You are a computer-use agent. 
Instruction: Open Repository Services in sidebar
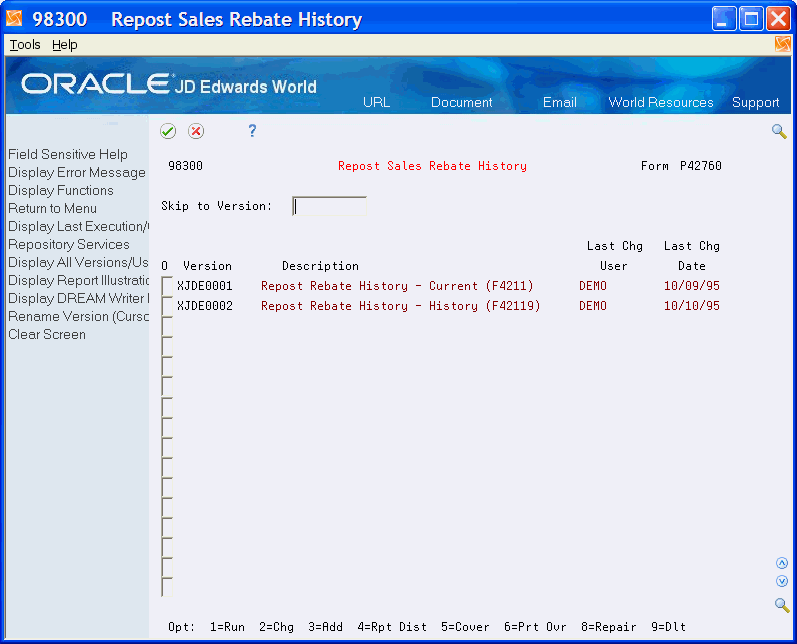[69, 244]
